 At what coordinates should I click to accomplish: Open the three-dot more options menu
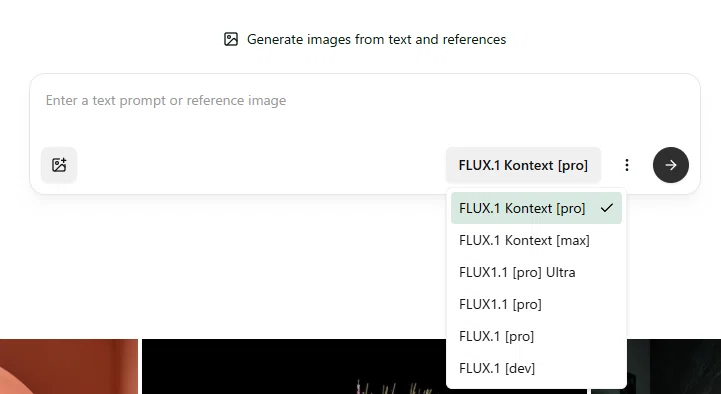(627, 165)
